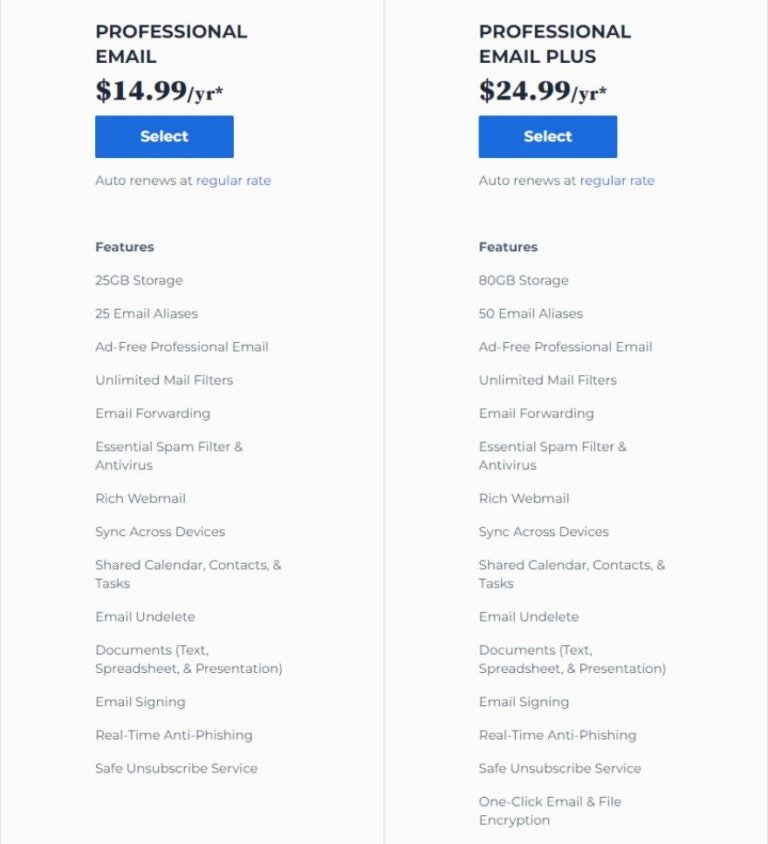This screenshot has width=768, height=844.
Task: Click Safe Unsubscribe Service under Professional Email Plus
Action: tap(558, 768)
